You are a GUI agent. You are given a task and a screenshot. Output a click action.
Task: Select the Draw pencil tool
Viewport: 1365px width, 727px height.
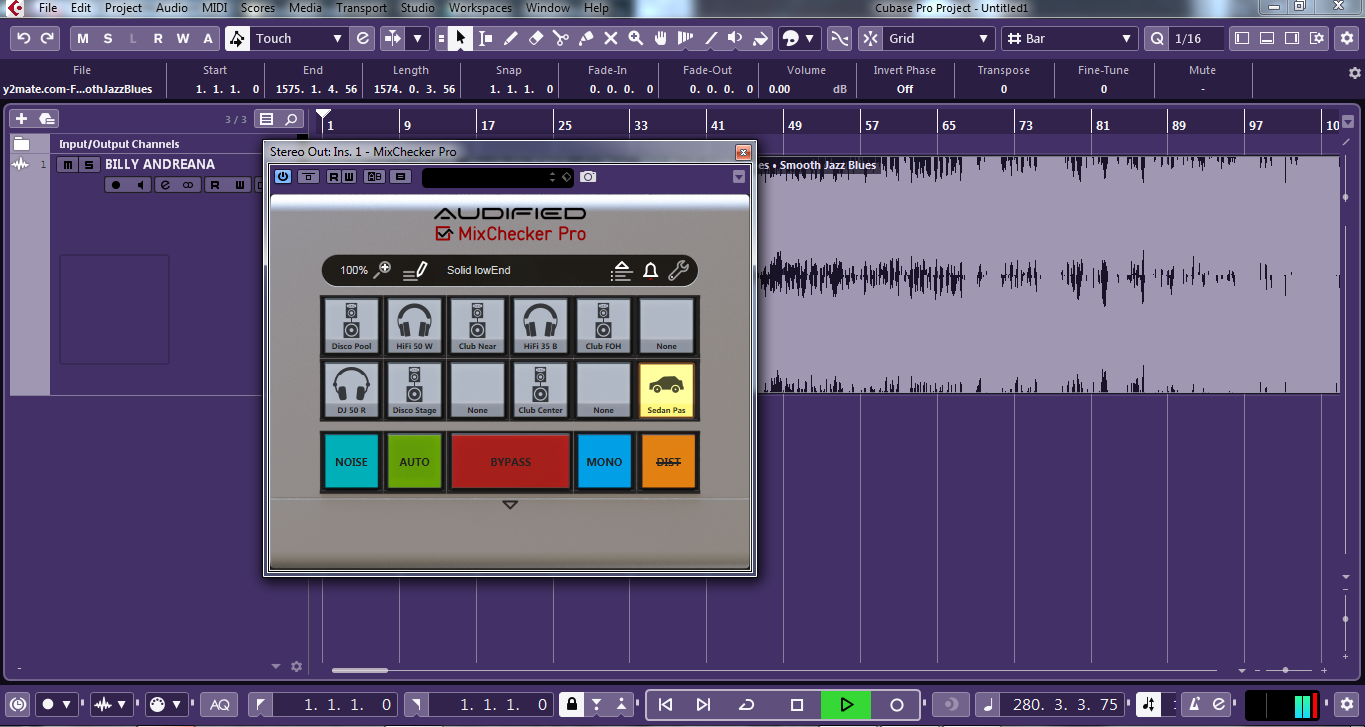point(510,38)
